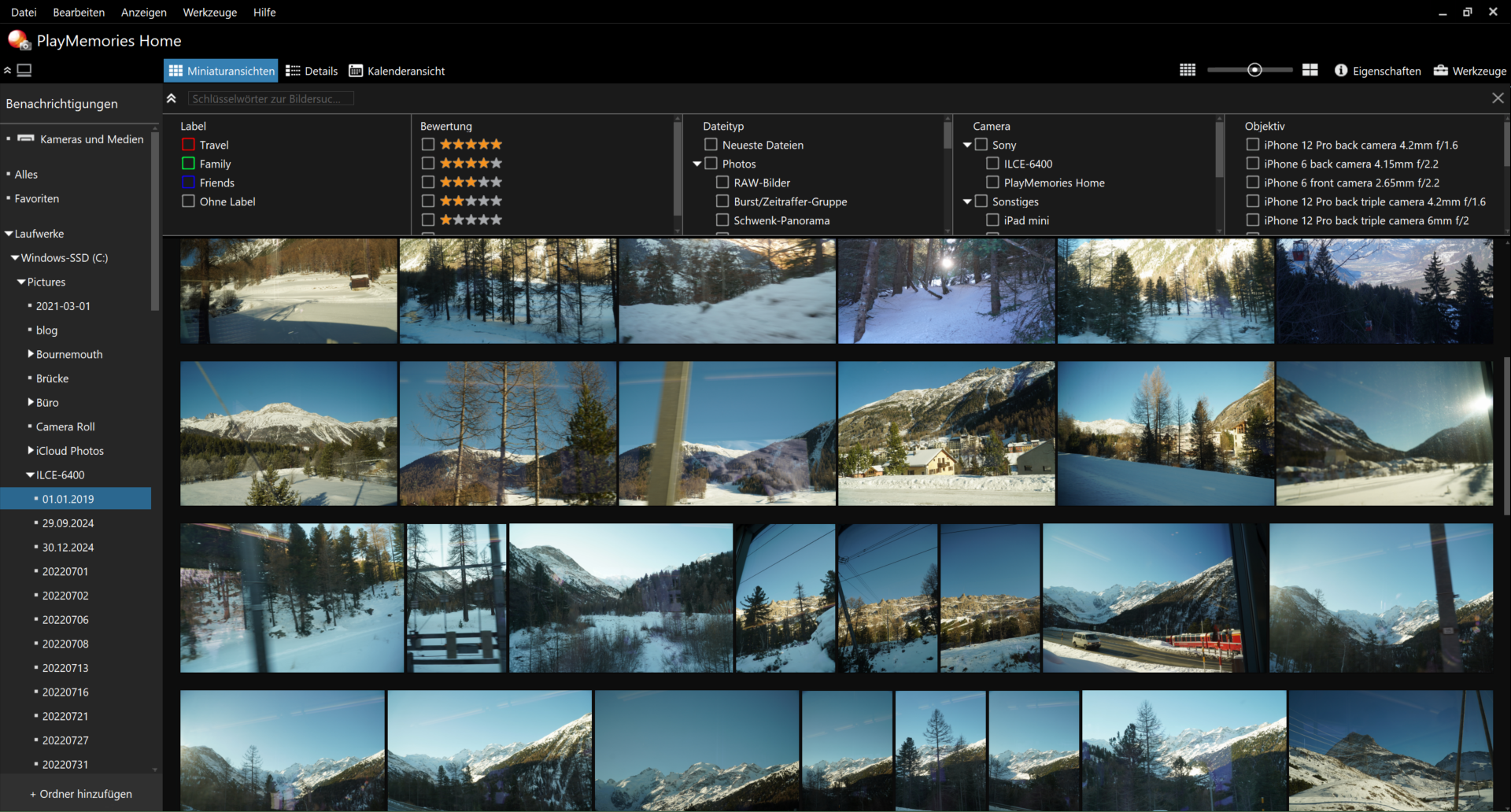
Task: Check the iPhone 6 front camera lens filter
Action: (1252, 183)
